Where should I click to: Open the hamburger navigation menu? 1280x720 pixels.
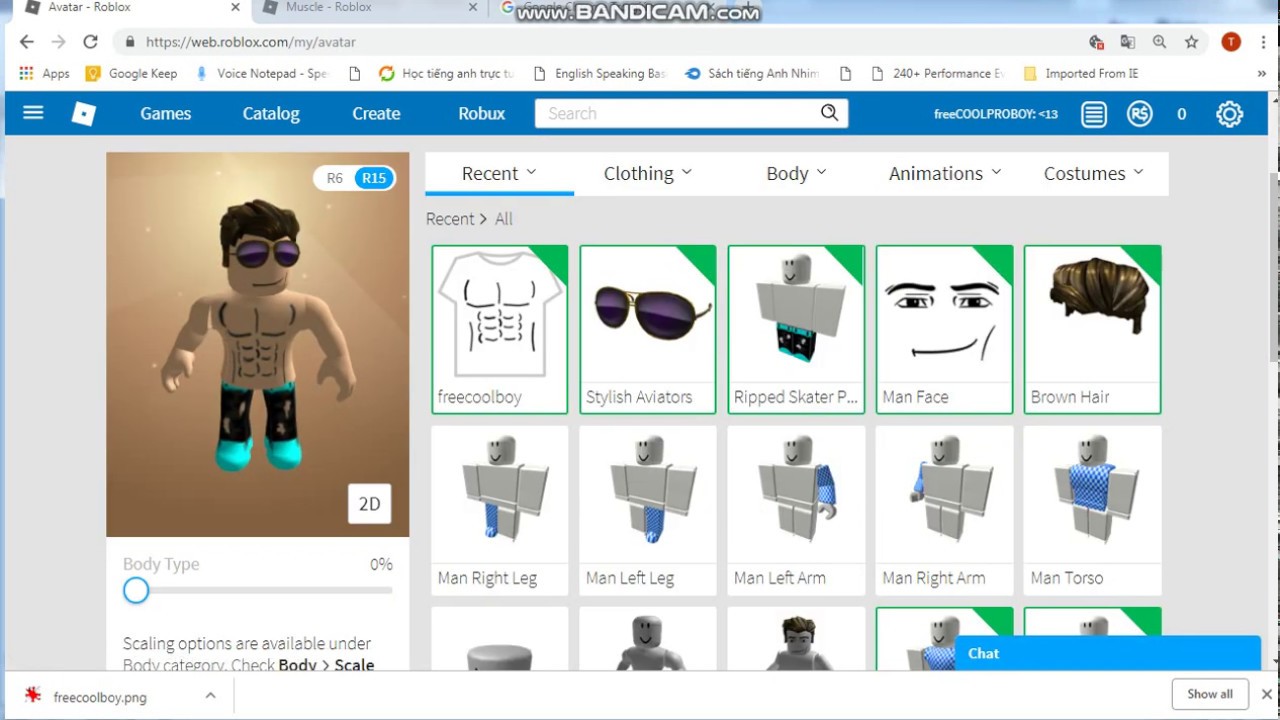point(33,113)
